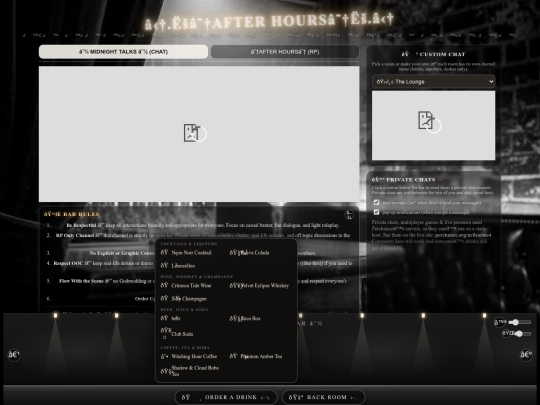The height and width of the screenshot is (405, 540).
Task: Adjust the upper volume slider
Action: (520, 322)
